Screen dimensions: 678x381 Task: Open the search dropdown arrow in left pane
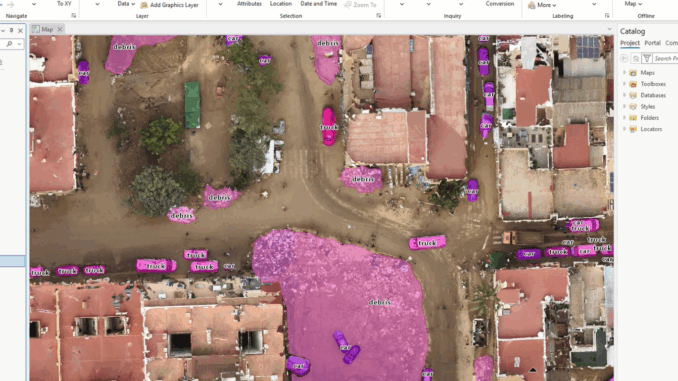19,44
